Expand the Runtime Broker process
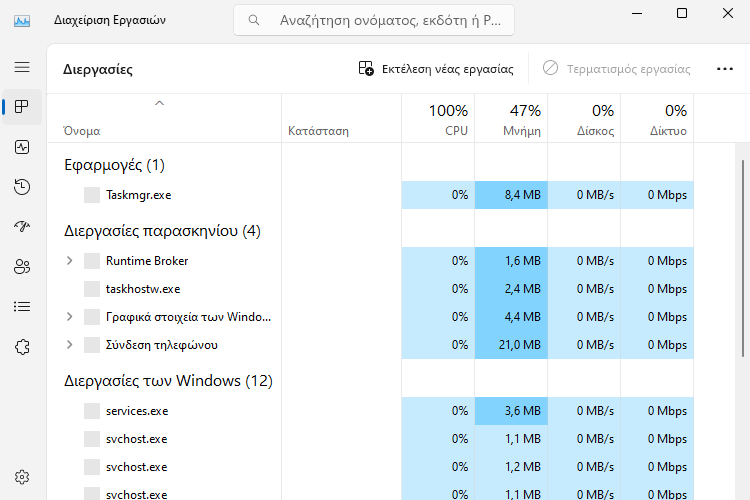750x500 pixels. point(69,261)
